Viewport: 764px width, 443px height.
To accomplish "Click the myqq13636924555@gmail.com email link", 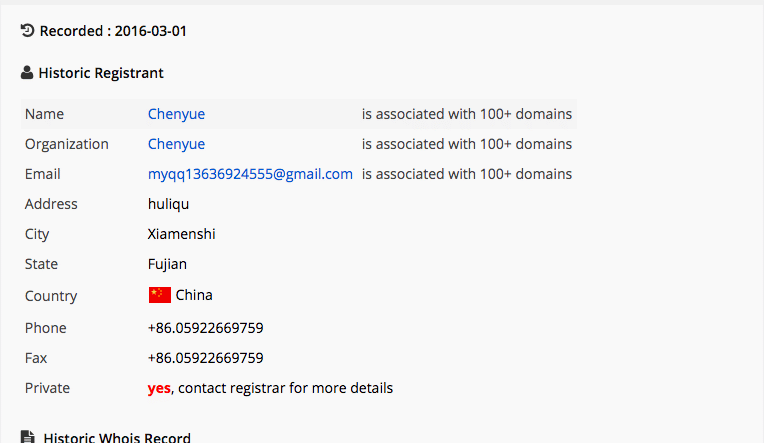I will pos(250,174).
